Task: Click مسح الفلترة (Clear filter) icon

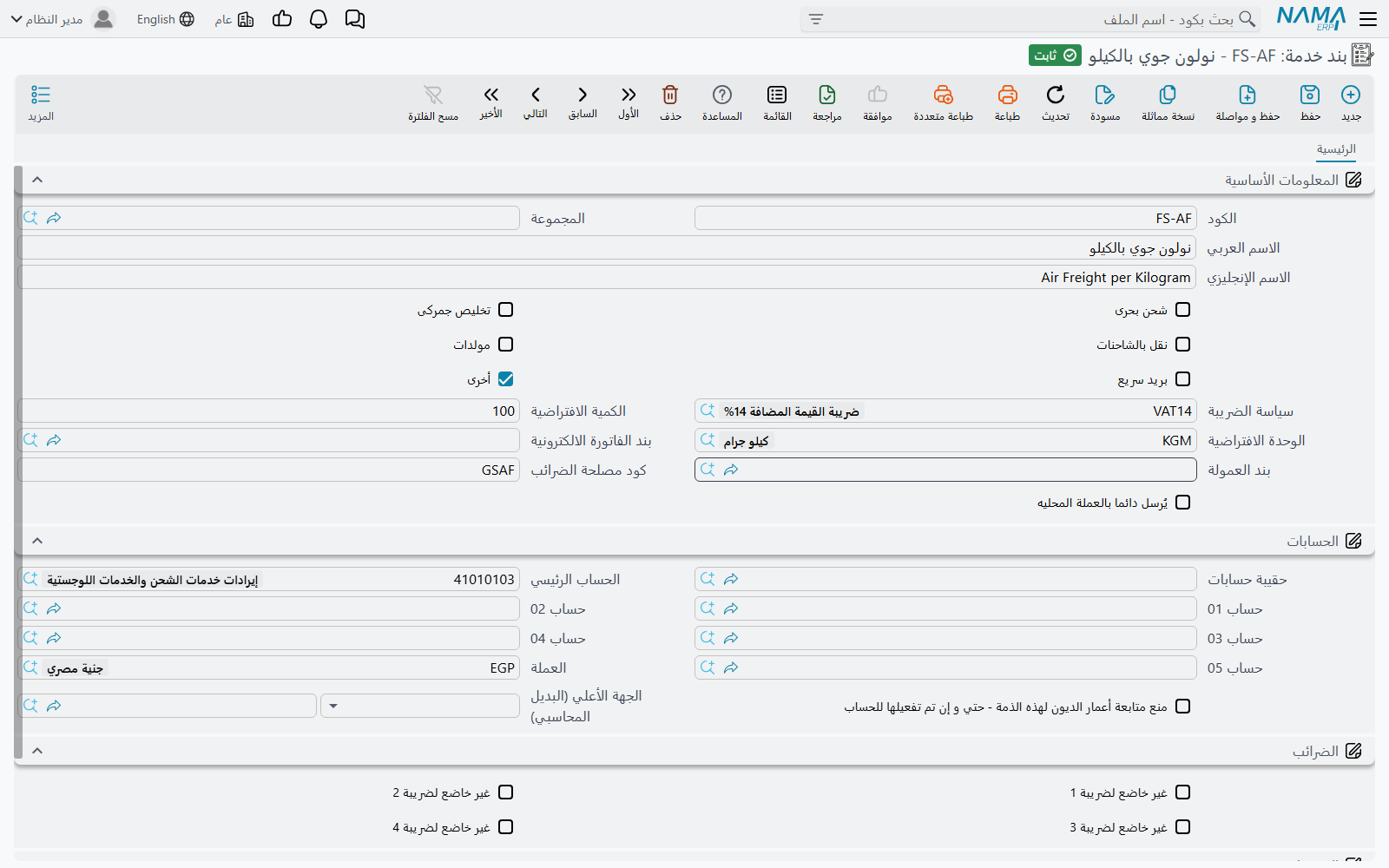Action: (x=433, y=95)
